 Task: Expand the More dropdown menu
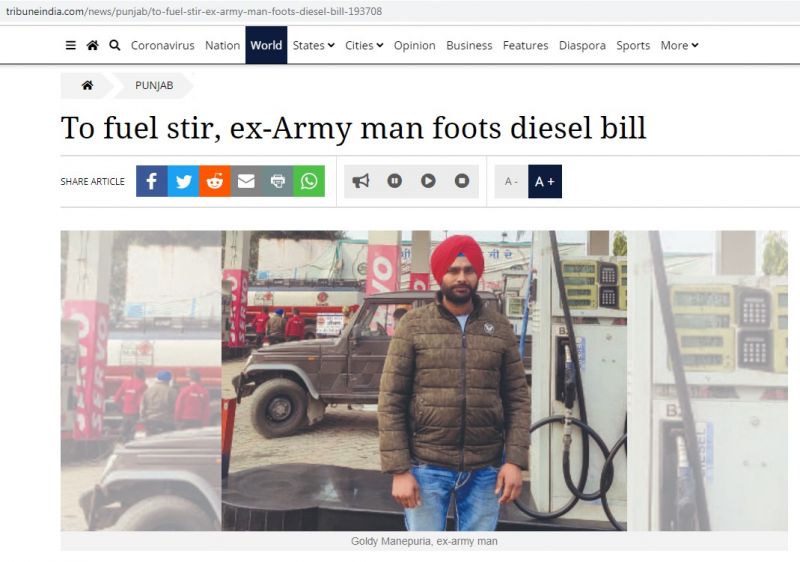click(x=679, y=45)
